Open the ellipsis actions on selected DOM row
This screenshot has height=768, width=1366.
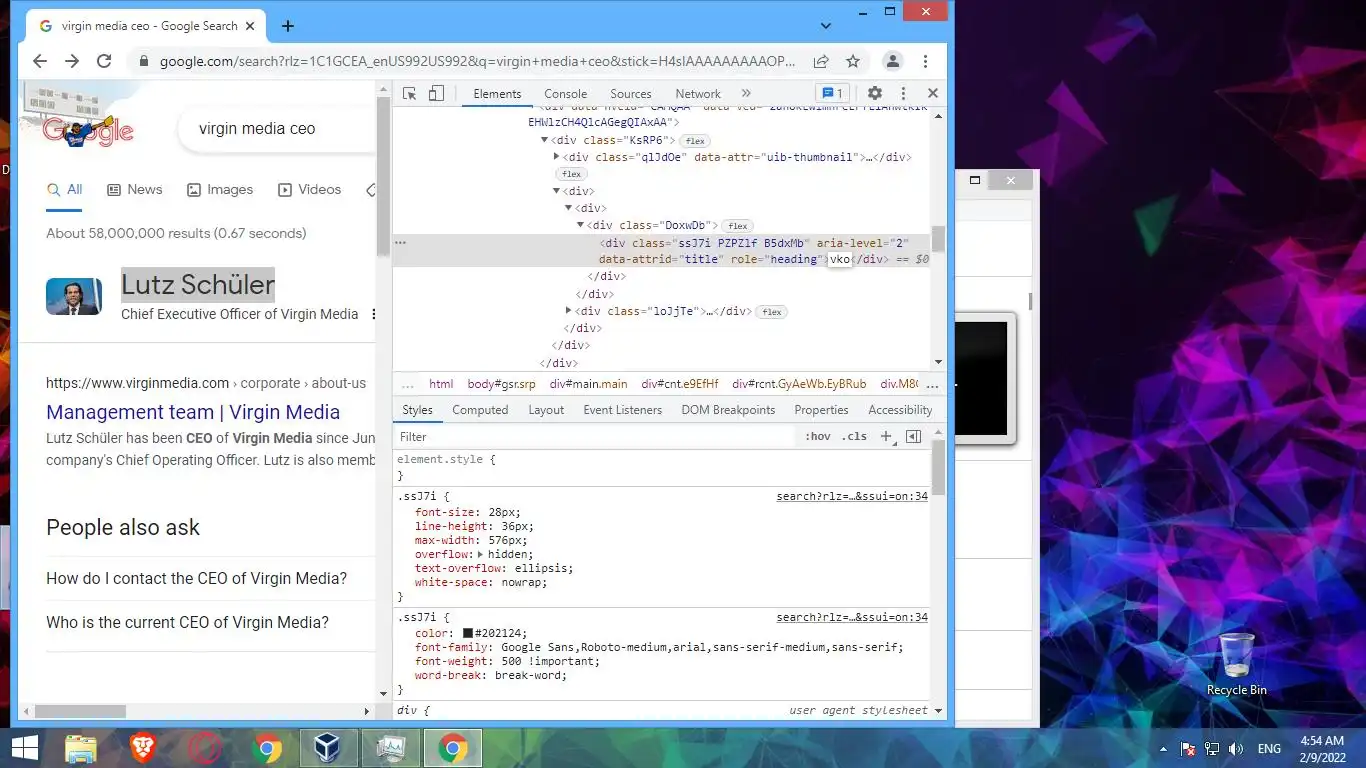(x=400, y=243)
